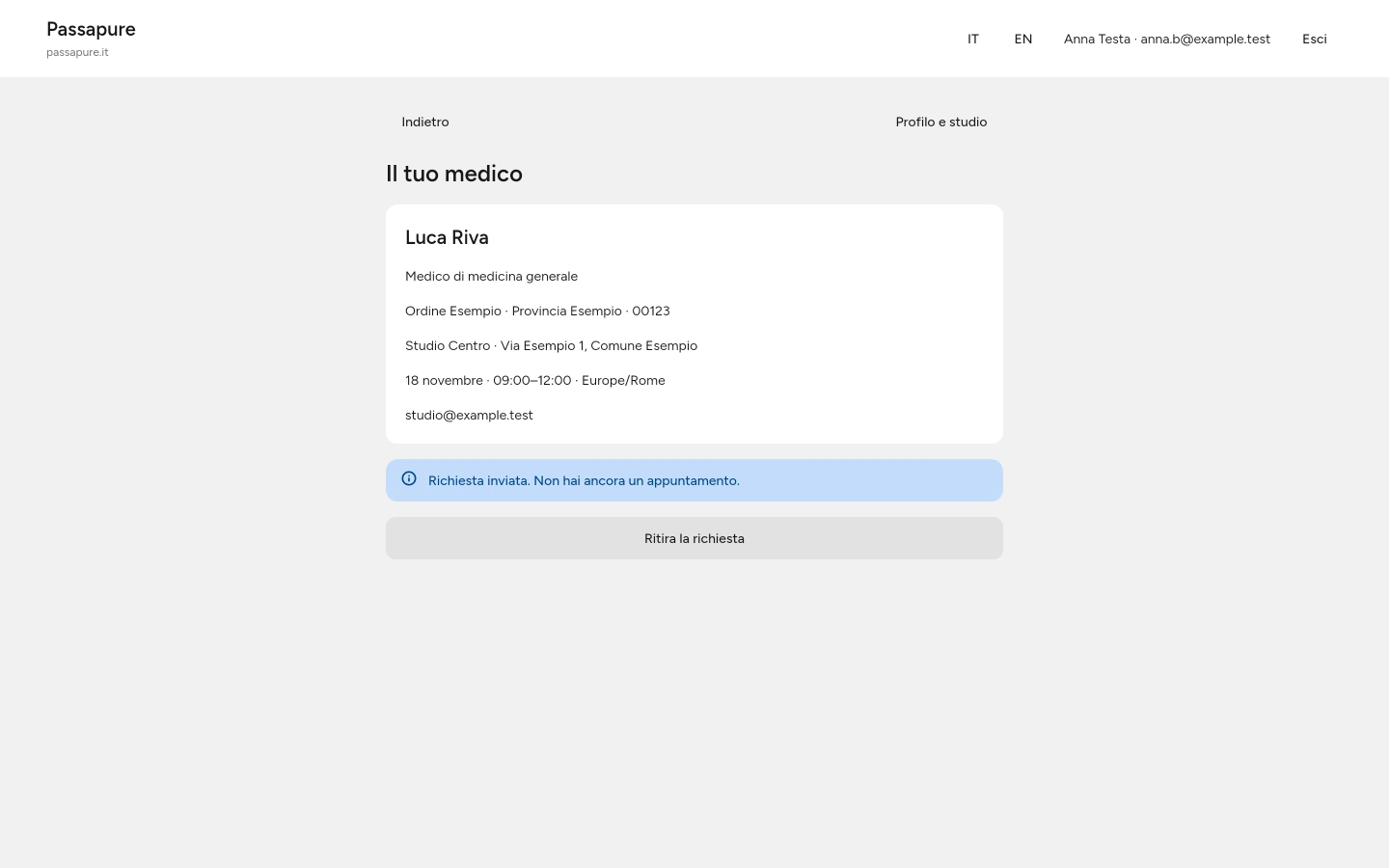Log out with the Esci button

click(x=1315, y=39)
